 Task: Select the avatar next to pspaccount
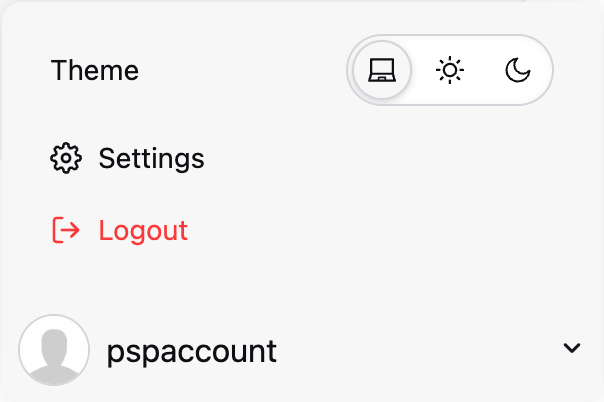[x=54, y=350]
